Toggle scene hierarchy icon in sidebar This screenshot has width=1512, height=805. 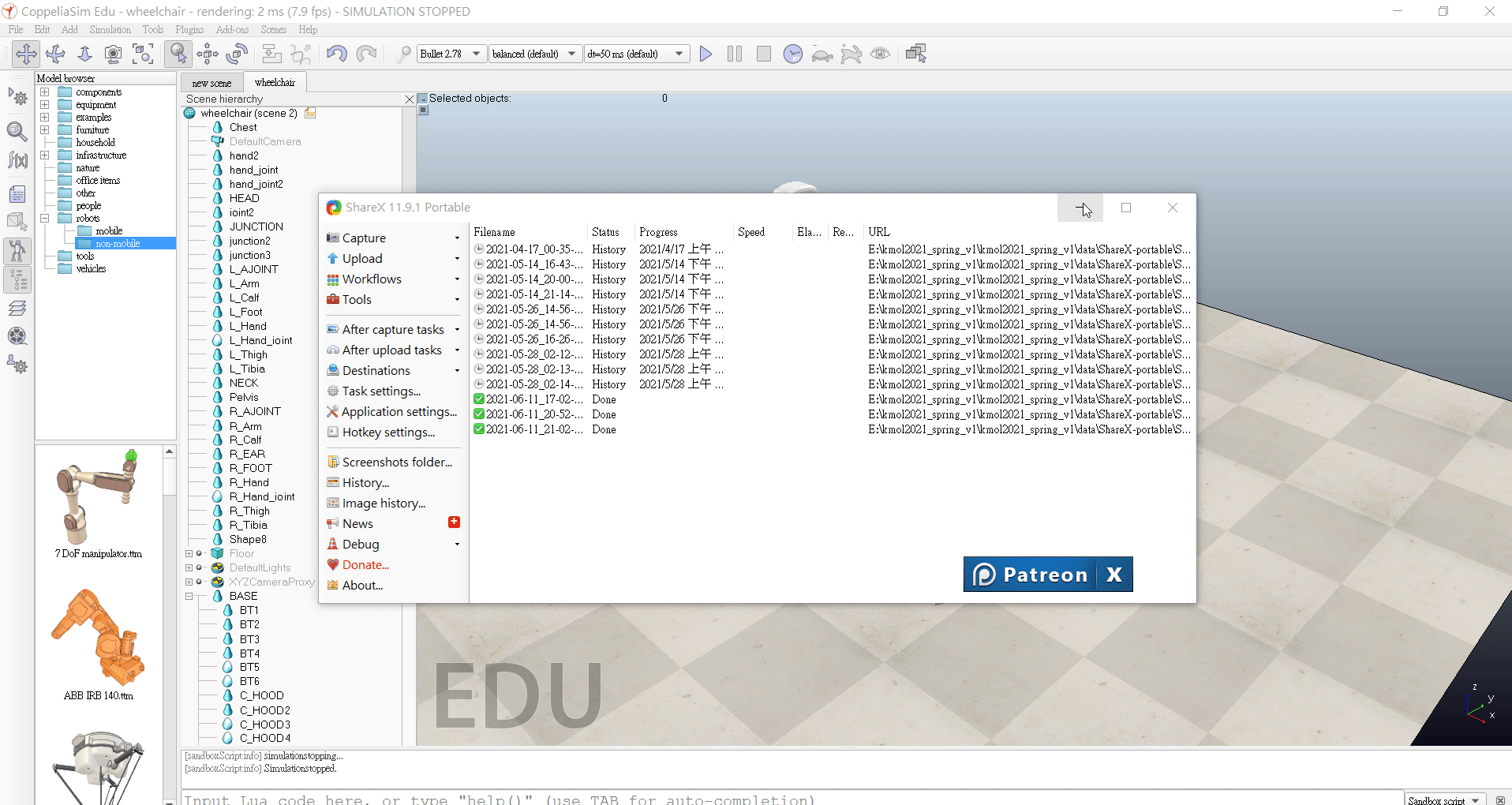17,280
